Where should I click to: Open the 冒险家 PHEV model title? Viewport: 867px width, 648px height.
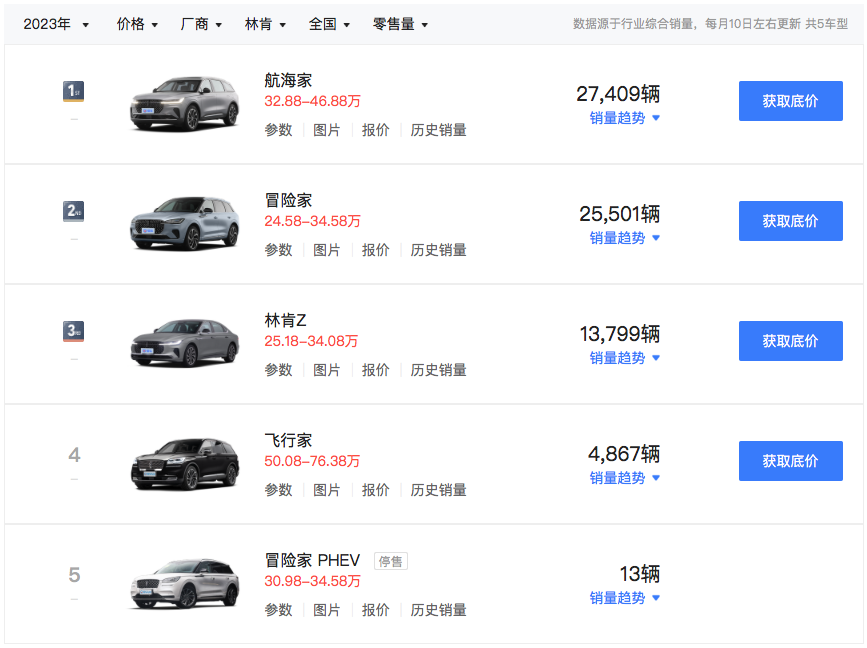(x=312, y=560)
